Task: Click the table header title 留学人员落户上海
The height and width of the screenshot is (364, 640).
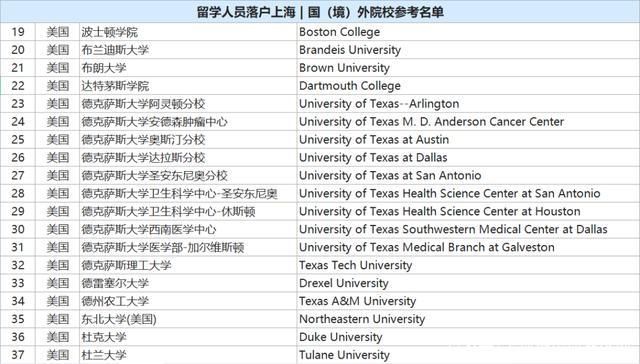Action: (x=246, y=12)
